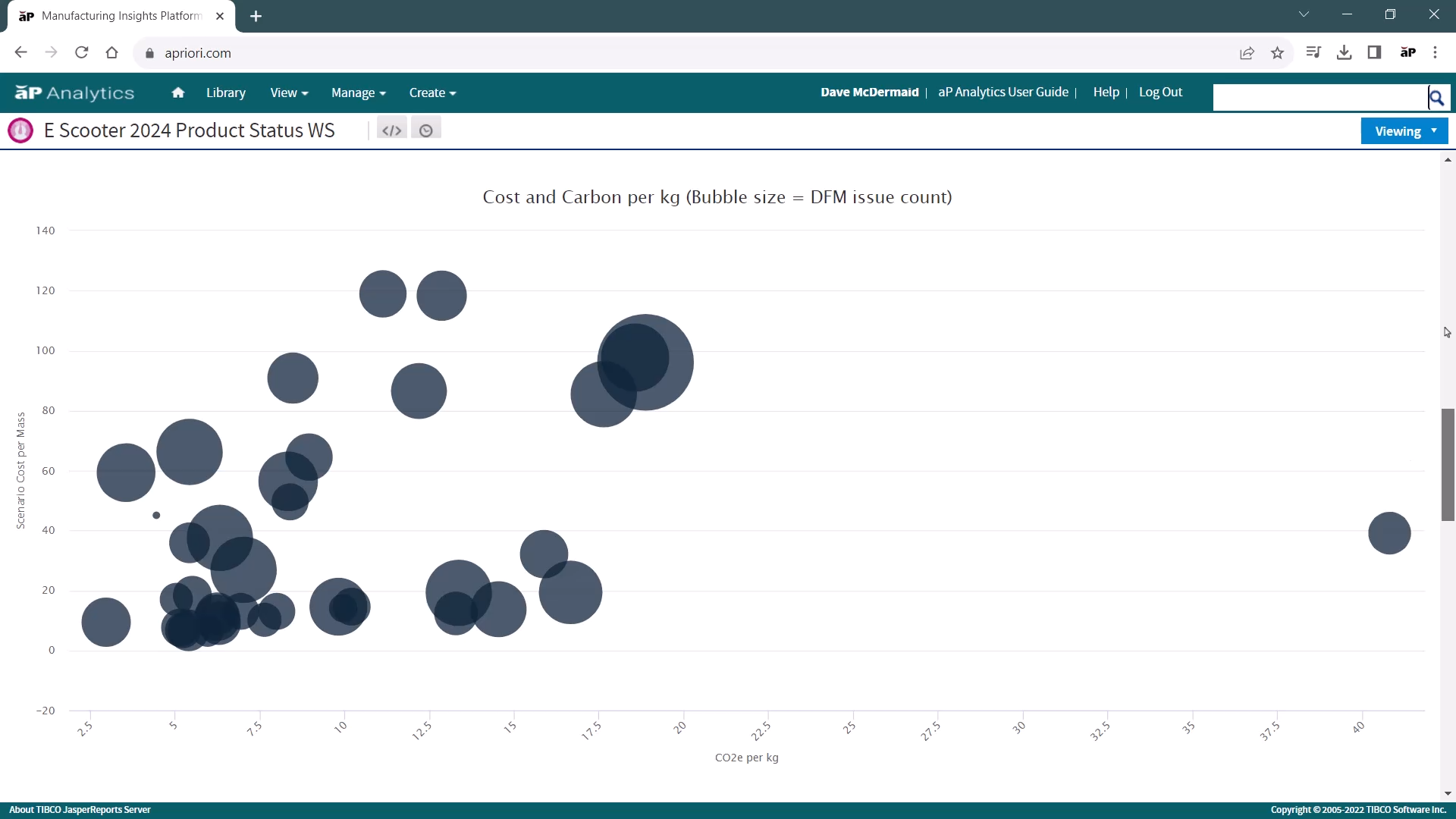Toggle the browser side panel
The width and height of the screenshot is (1456, 819).
[1374, 52]
